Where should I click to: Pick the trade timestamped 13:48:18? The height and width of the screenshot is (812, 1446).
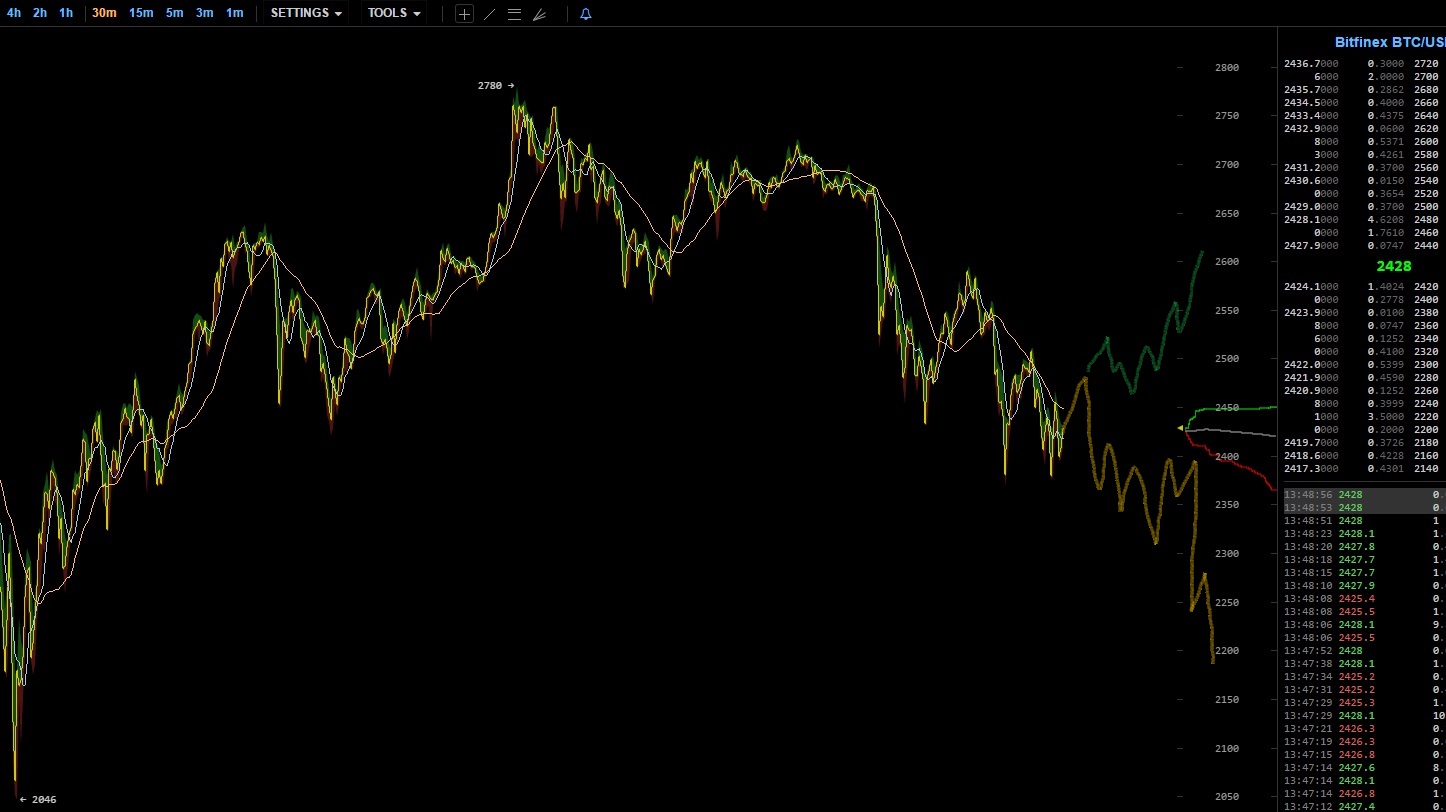pyautogui.click(x=1364, y=560)
